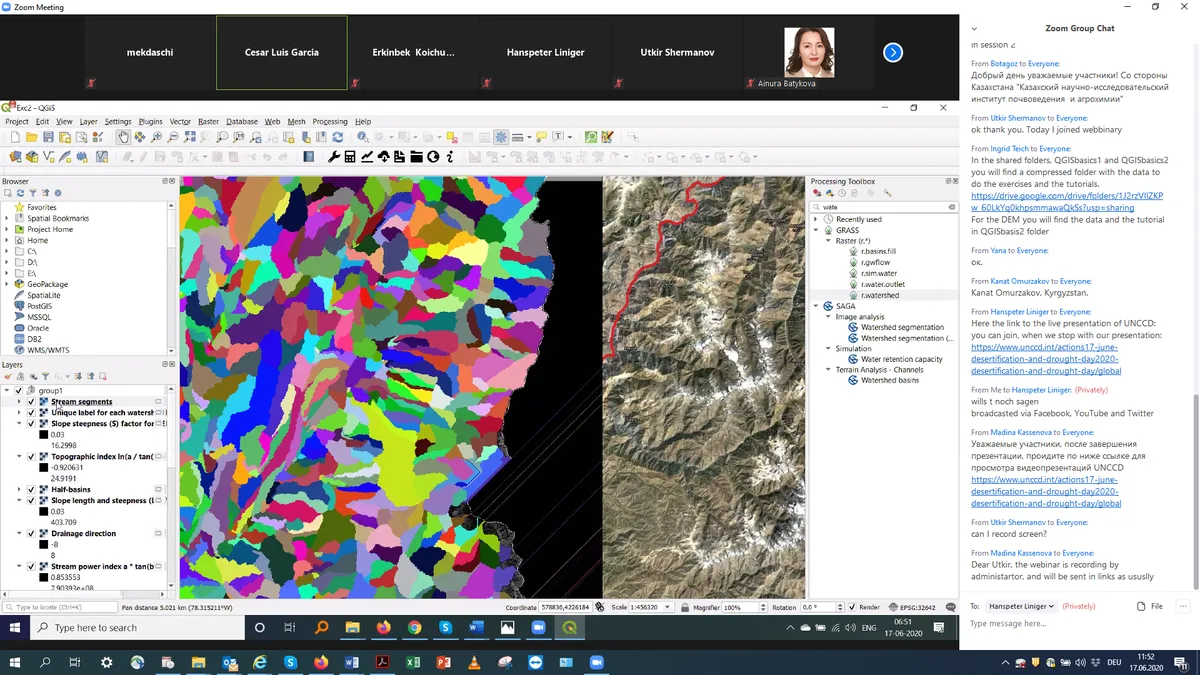Click the Save Project toolbar icon
This screenshot has height=675, width=1200.
pyautogui.click(x=48, y=137)
